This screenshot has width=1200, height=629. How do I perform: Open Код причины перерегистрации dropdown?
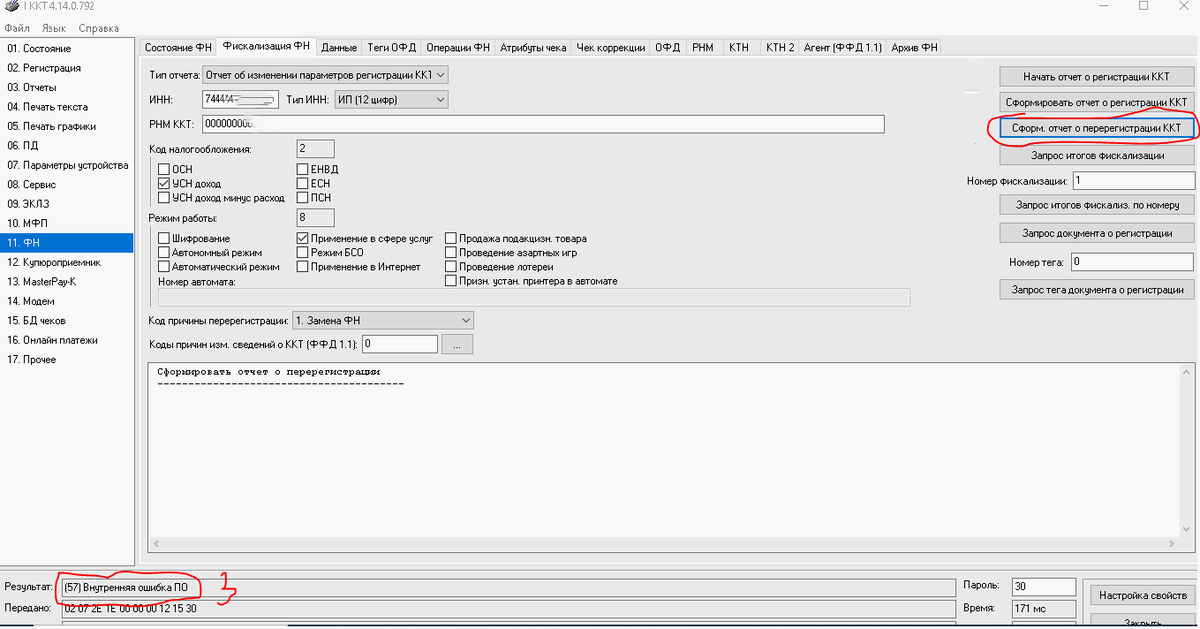point(382,320)
